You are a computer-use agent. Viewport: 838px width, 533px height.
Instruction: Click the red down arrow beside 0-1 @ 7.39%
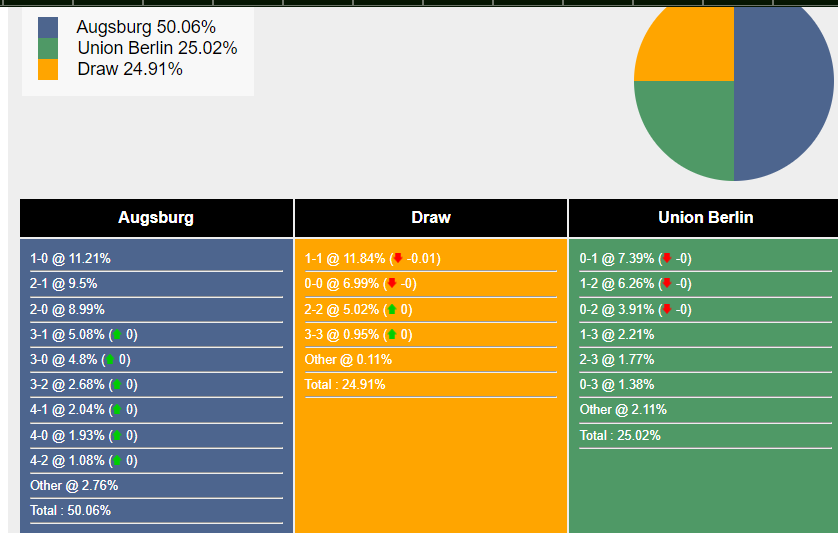pos(666,259)
